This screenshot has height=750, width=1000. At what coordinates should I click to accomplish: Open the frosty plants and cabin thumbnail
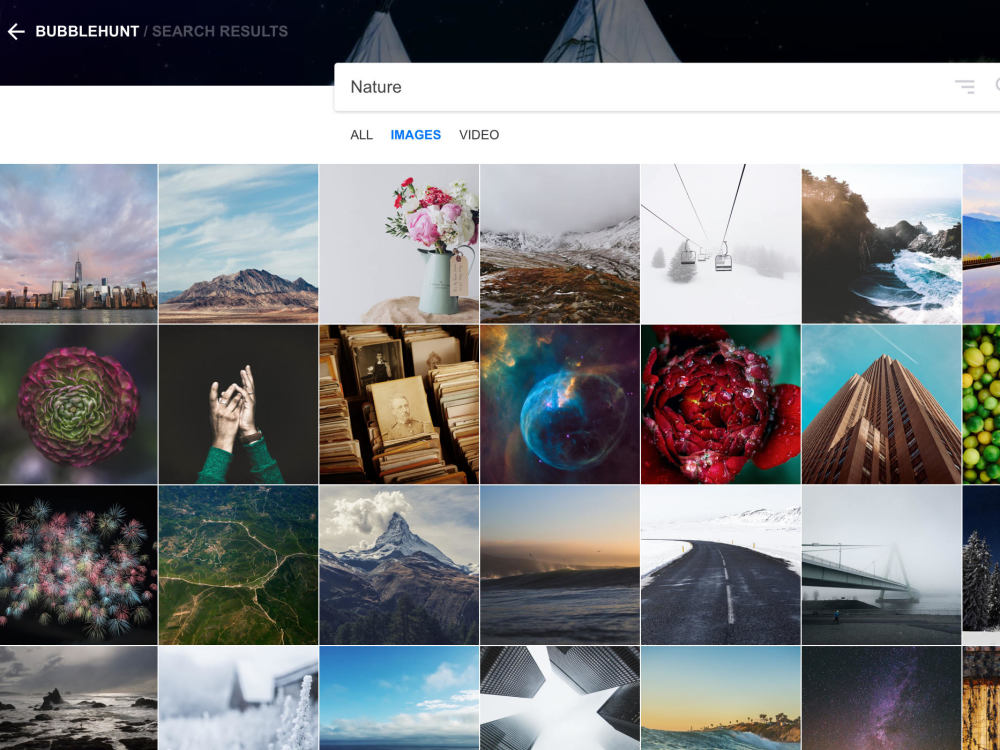(x=239, y=698)
